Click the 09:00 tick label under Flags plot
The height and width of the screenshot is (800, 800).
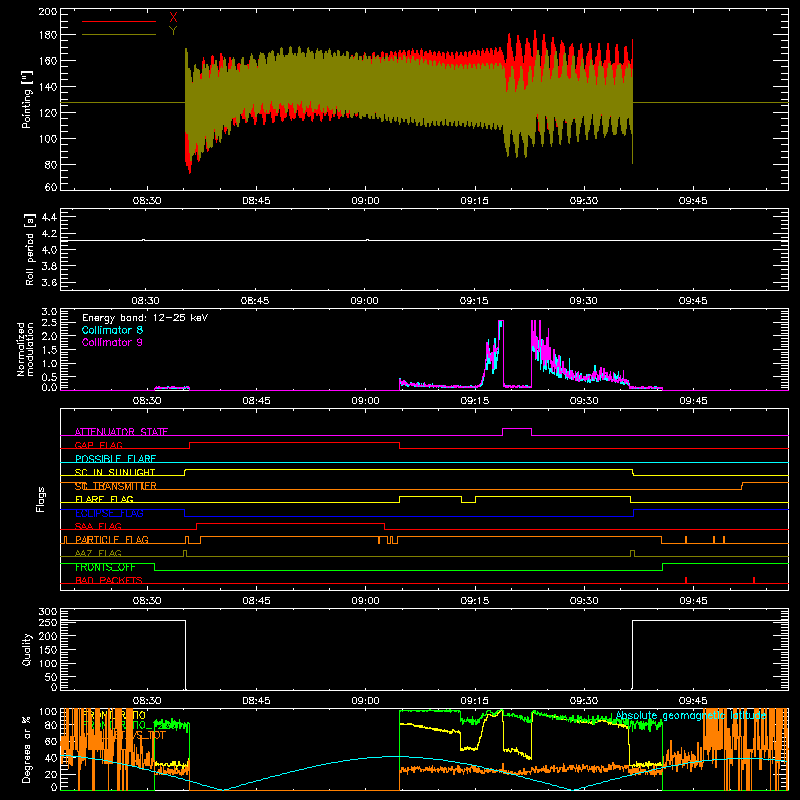[365, 601]
